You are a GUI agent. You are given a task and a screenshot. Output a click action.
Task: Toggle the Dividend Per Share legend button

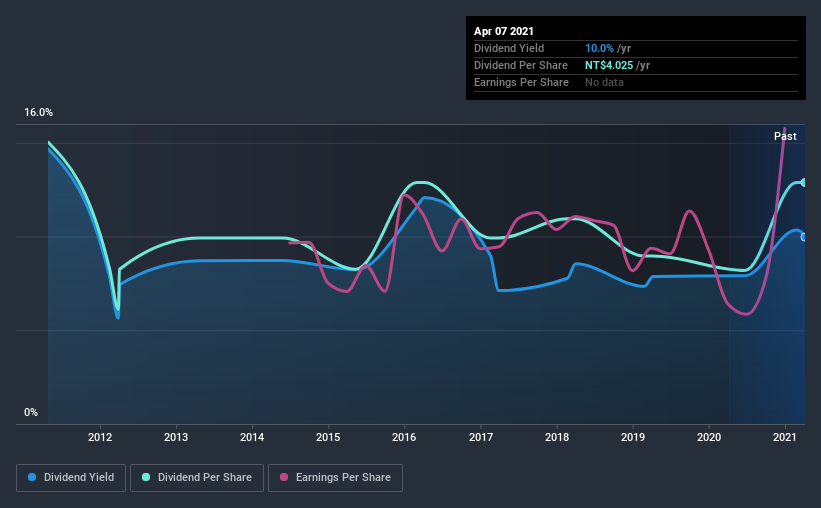197,478
